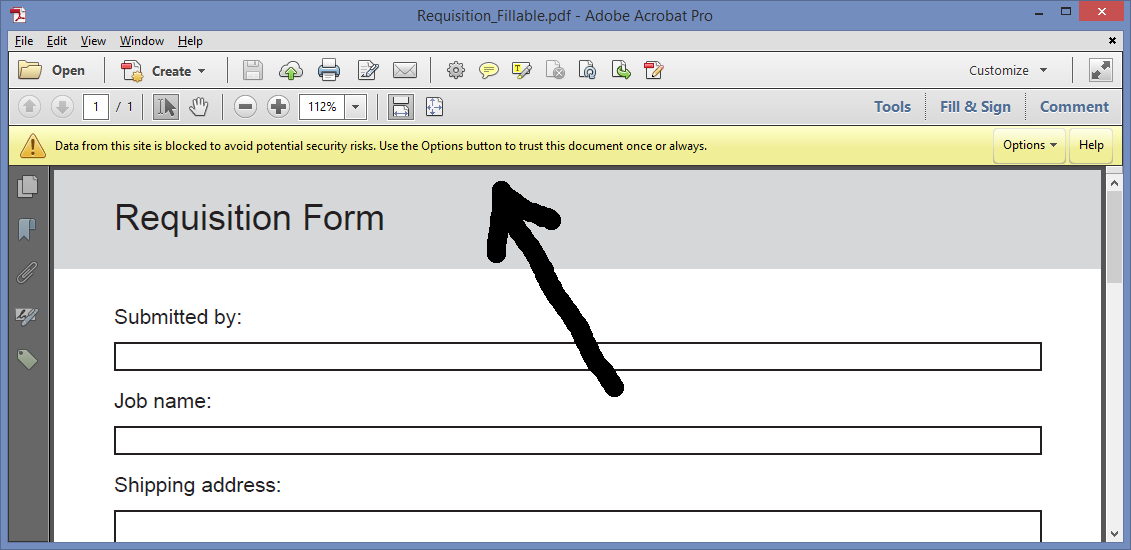The width and height of the screenshot is (1131, 550).
Task: Open the Window menu
Action: [141, 41]
